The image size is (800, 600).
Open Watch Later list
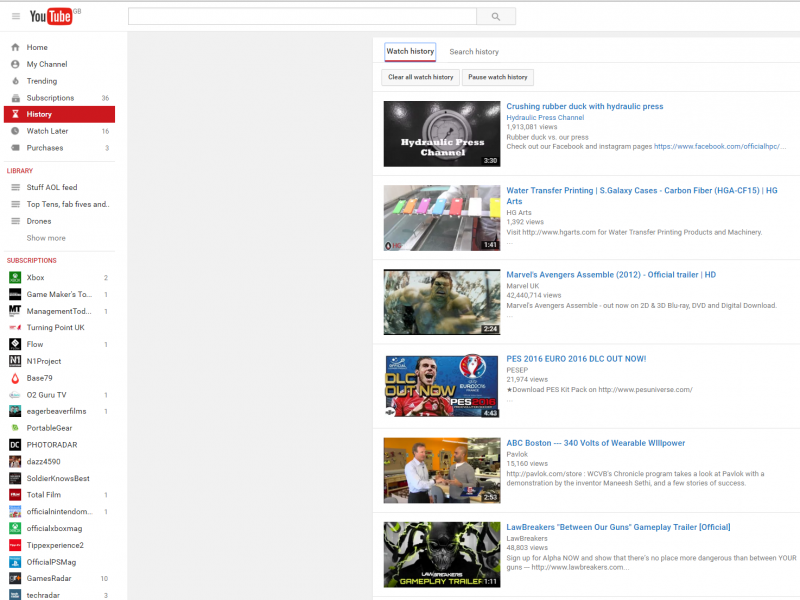pos(47,131)
